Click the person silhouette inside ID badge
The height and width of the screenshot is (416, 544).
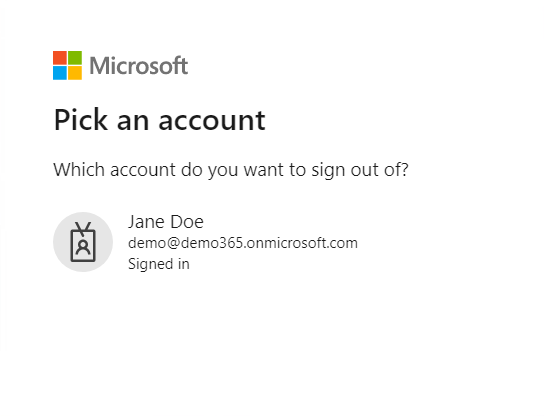click(83, 247)
